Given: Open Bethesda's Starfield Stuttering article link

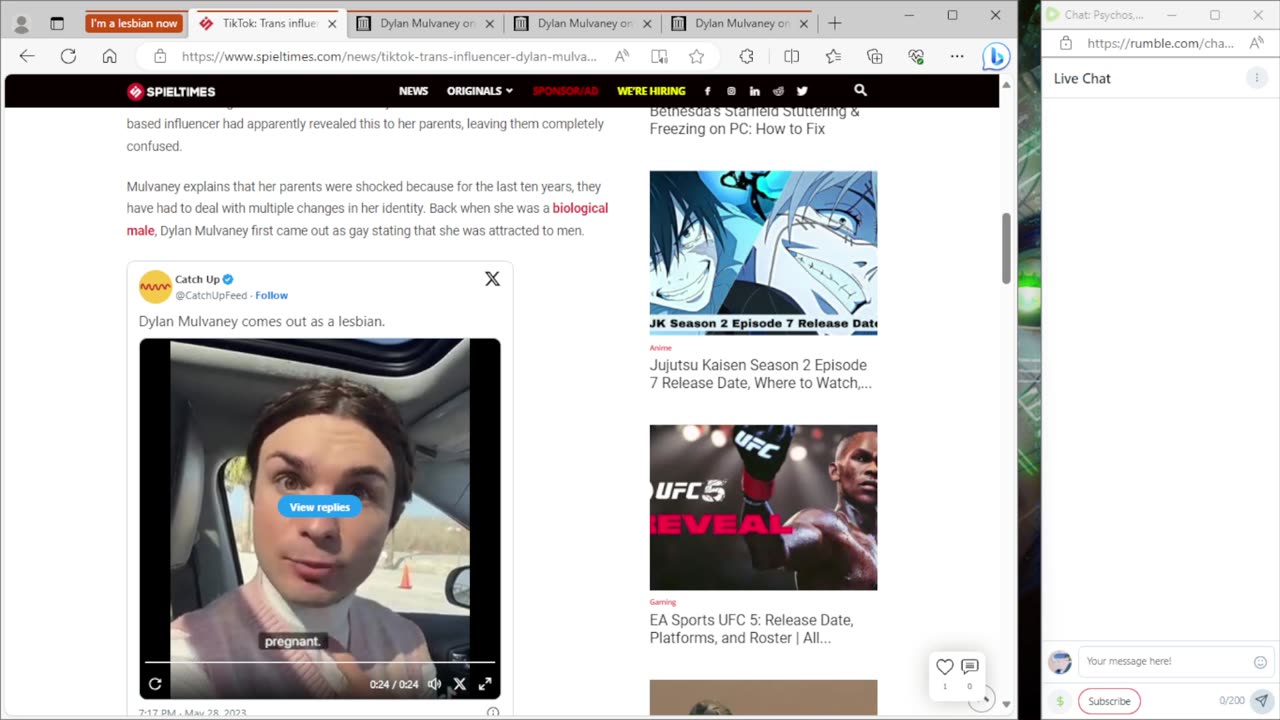Looking at the screenshot, I should 754,120.
